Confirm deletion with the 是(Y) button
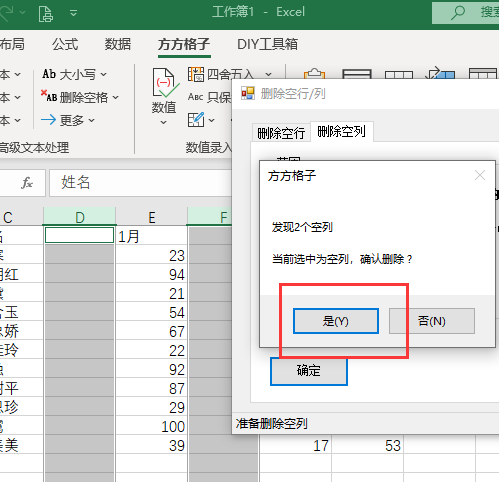 pos(336,321)
